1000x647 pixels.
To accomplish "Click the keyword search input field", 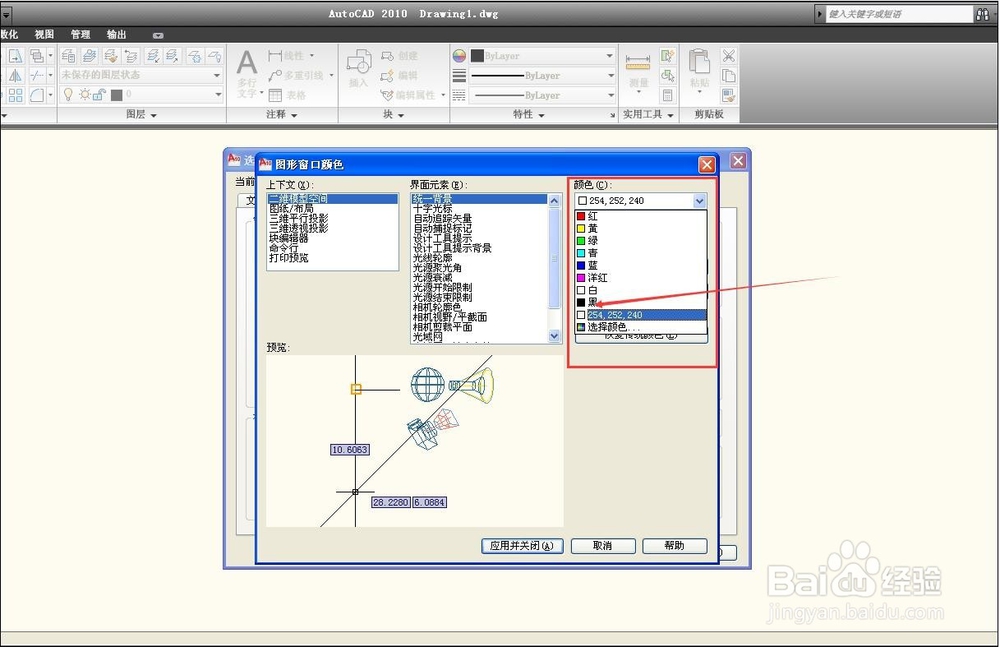I will [x=899, y=14].
